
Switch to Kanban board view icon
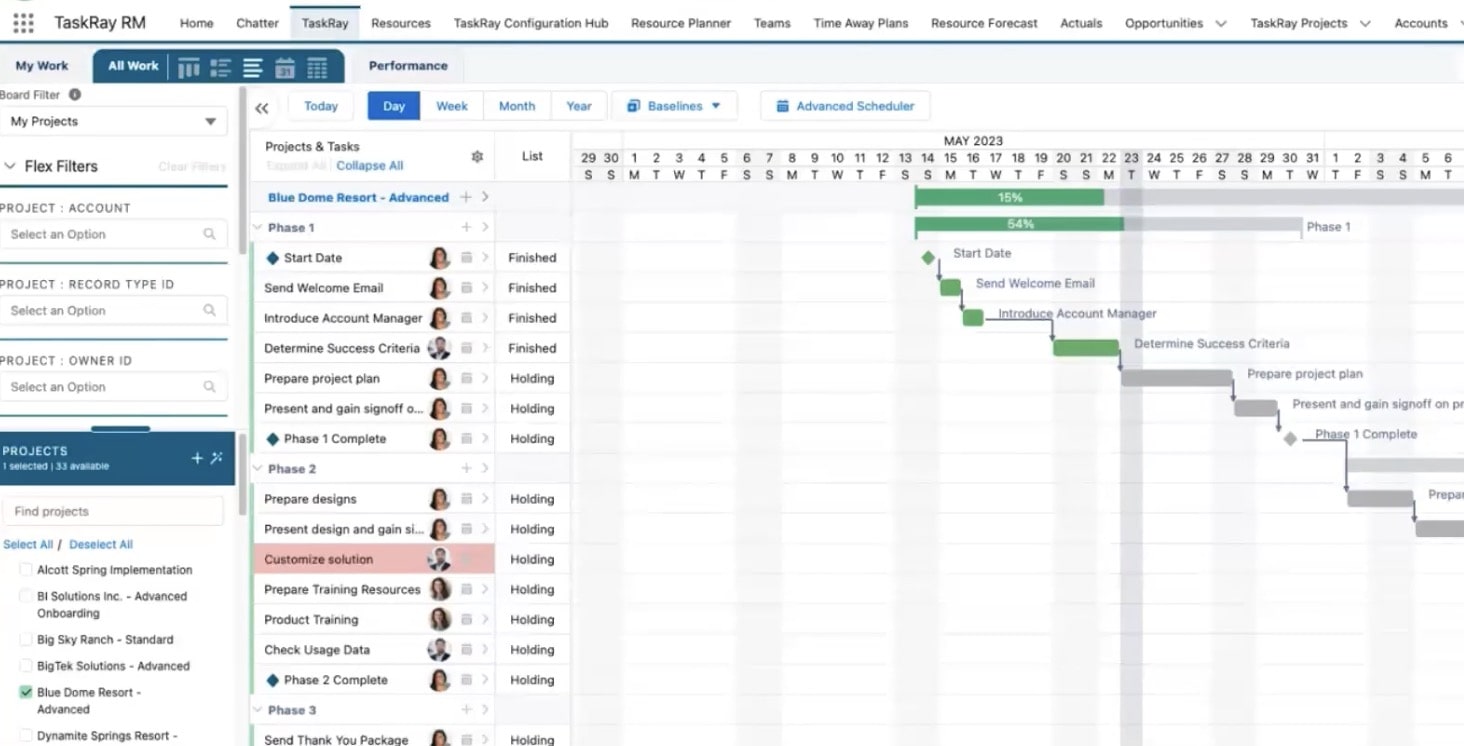pos(188,68)
